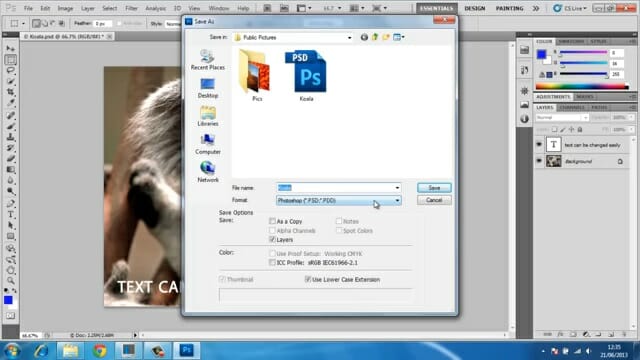The width and height of the screenshot is (640, 360).
Task: Open the Filter menu
Action: click(131, 8)
